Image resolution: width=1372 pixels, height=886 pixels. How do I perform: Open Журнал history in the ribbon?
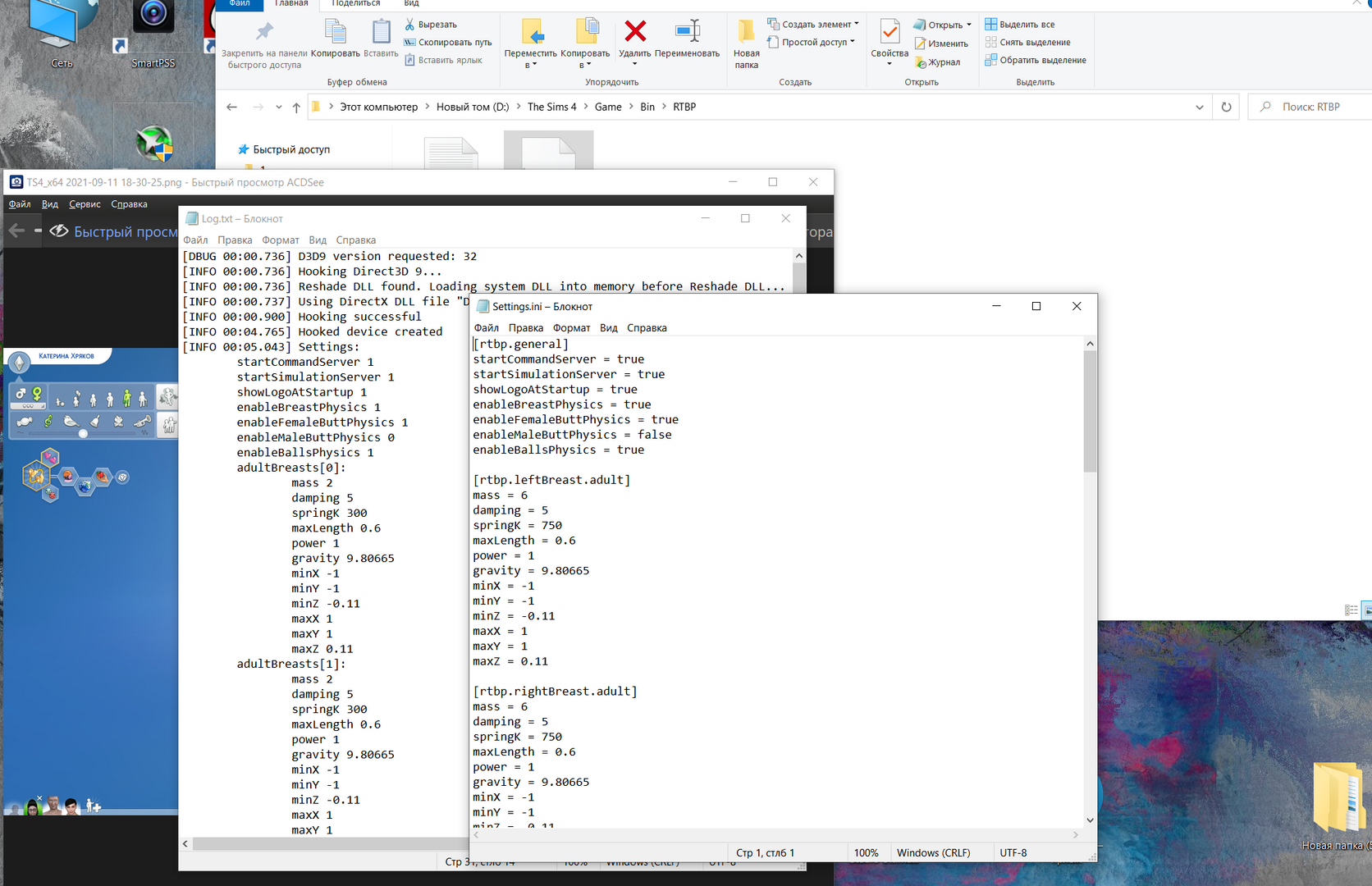pyautogui.click(x=938, y=62)
